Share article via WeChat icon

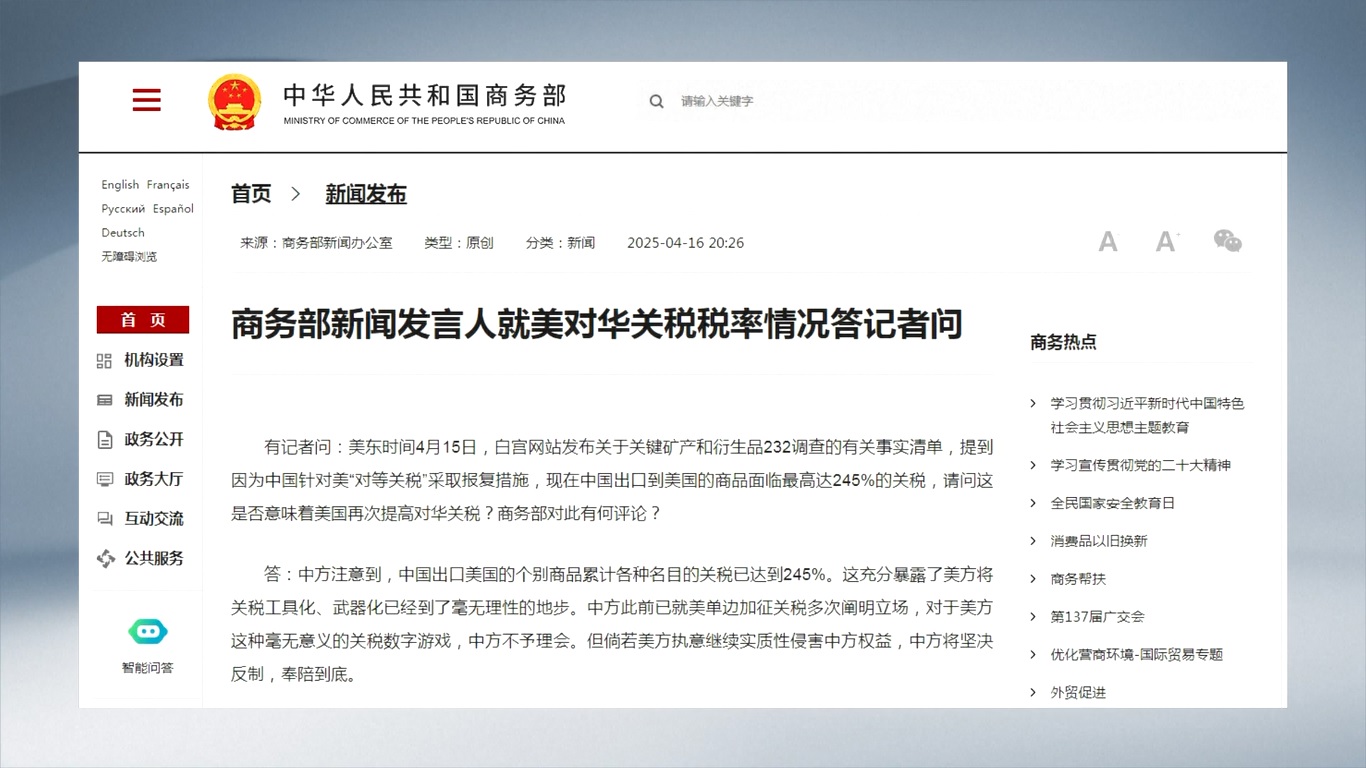click(1227, 241)
